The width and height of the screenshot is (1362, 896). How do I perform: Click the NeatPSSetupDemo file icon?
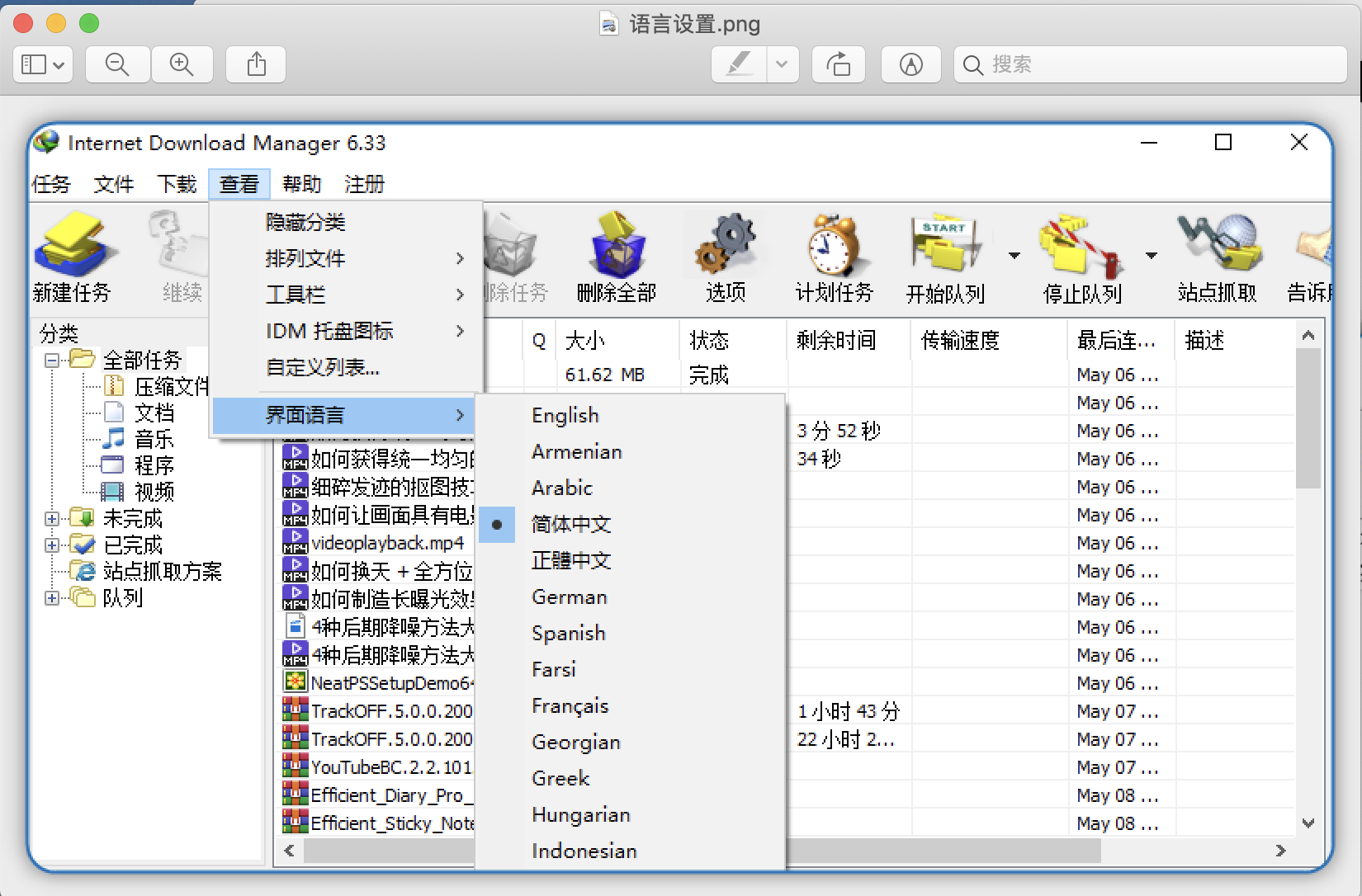pyautogui.click(x=295, y=682)
